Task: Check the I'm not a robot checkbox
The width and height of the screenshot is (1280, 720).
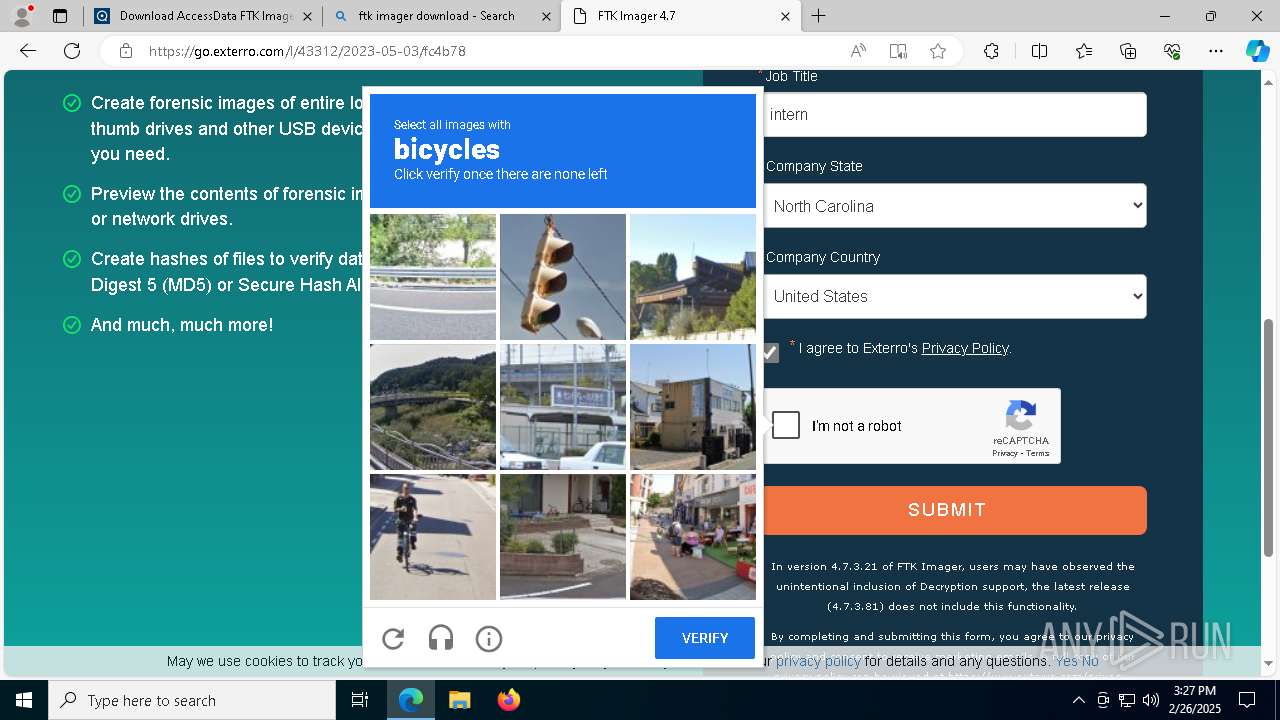Action: coord(786,425)
